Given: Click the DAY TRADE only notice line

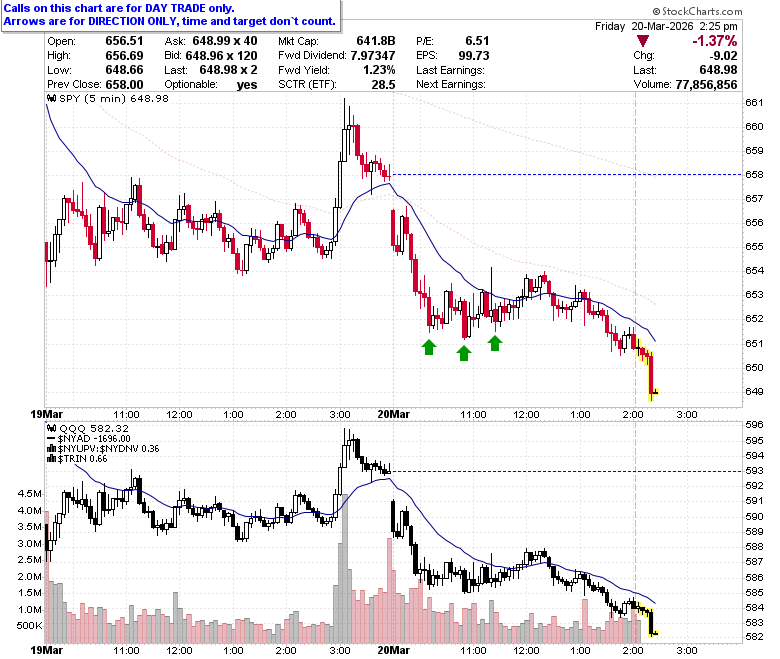Looking at the screenshot, I should pyautogui.click(x=119, y=8).
